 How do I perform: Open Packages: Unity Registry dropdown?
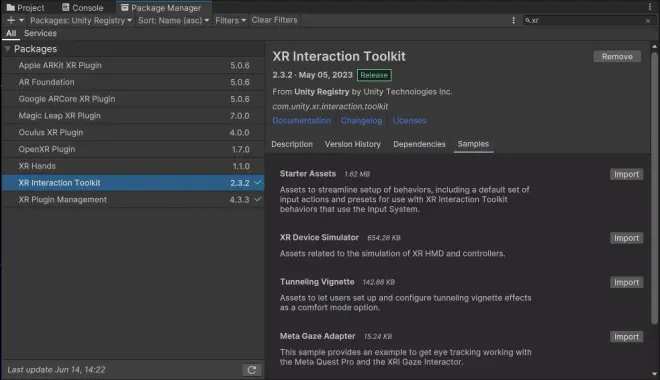pyautogui.click(x=81, y=20)
